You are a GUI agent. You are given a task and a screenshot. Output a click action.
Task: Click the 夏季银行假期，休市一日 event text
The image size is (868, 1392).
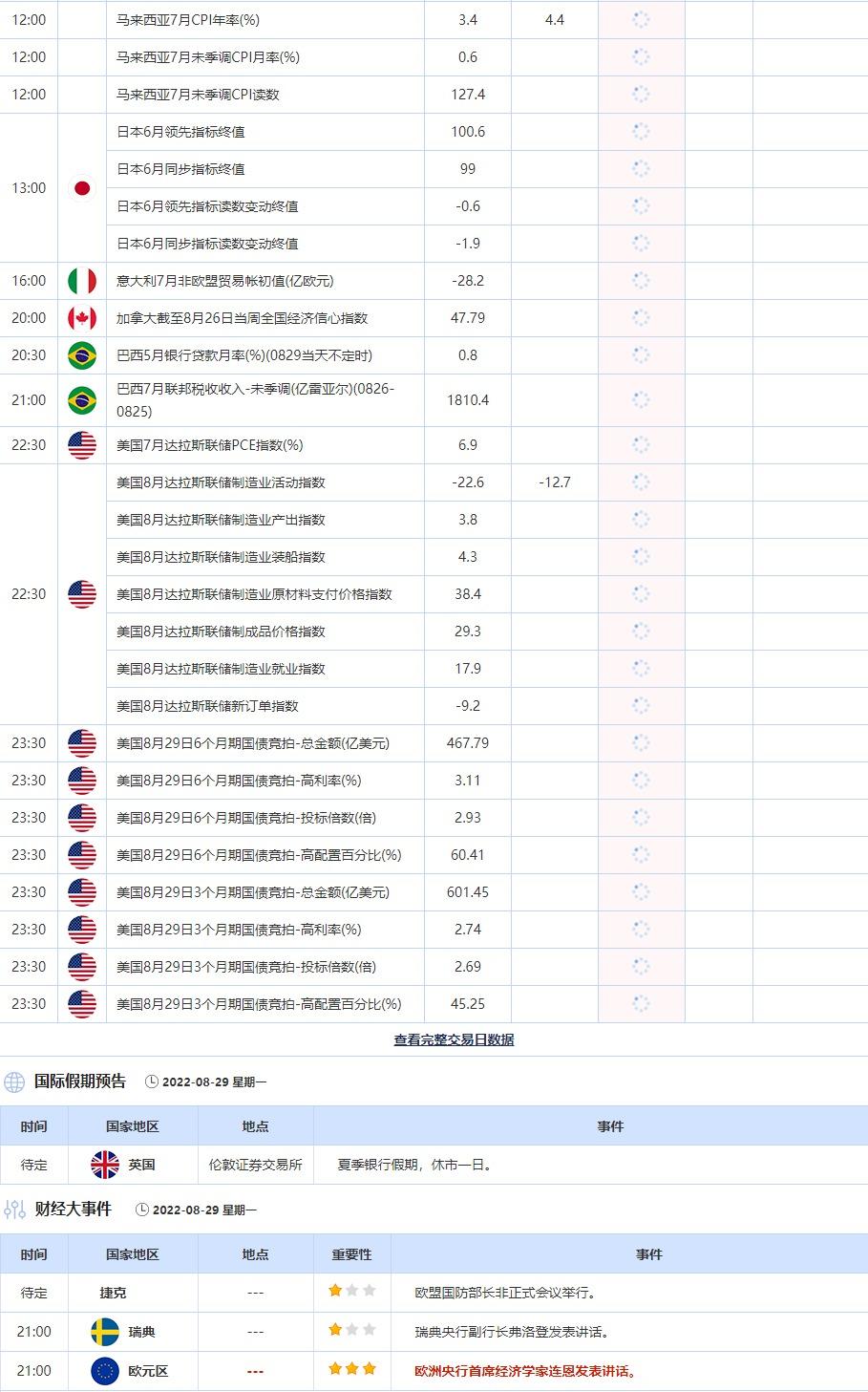(x=415, y=1165)
